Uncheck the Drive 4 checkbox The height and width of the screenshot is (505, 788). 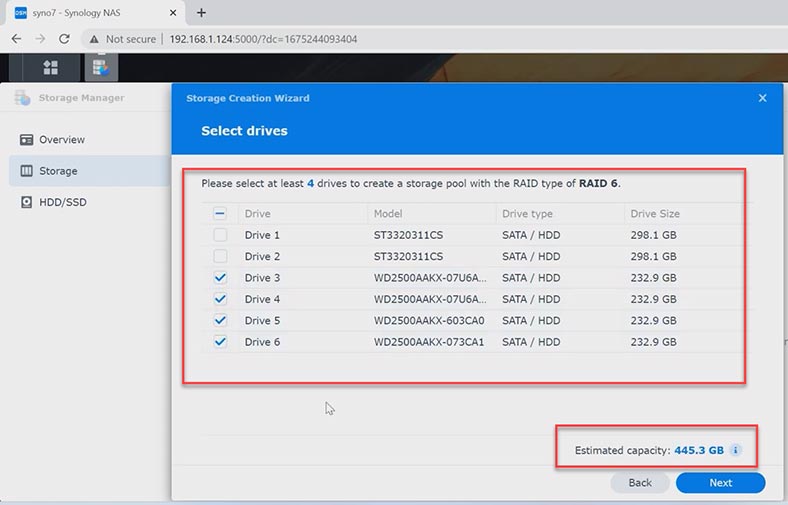point(220,299)
